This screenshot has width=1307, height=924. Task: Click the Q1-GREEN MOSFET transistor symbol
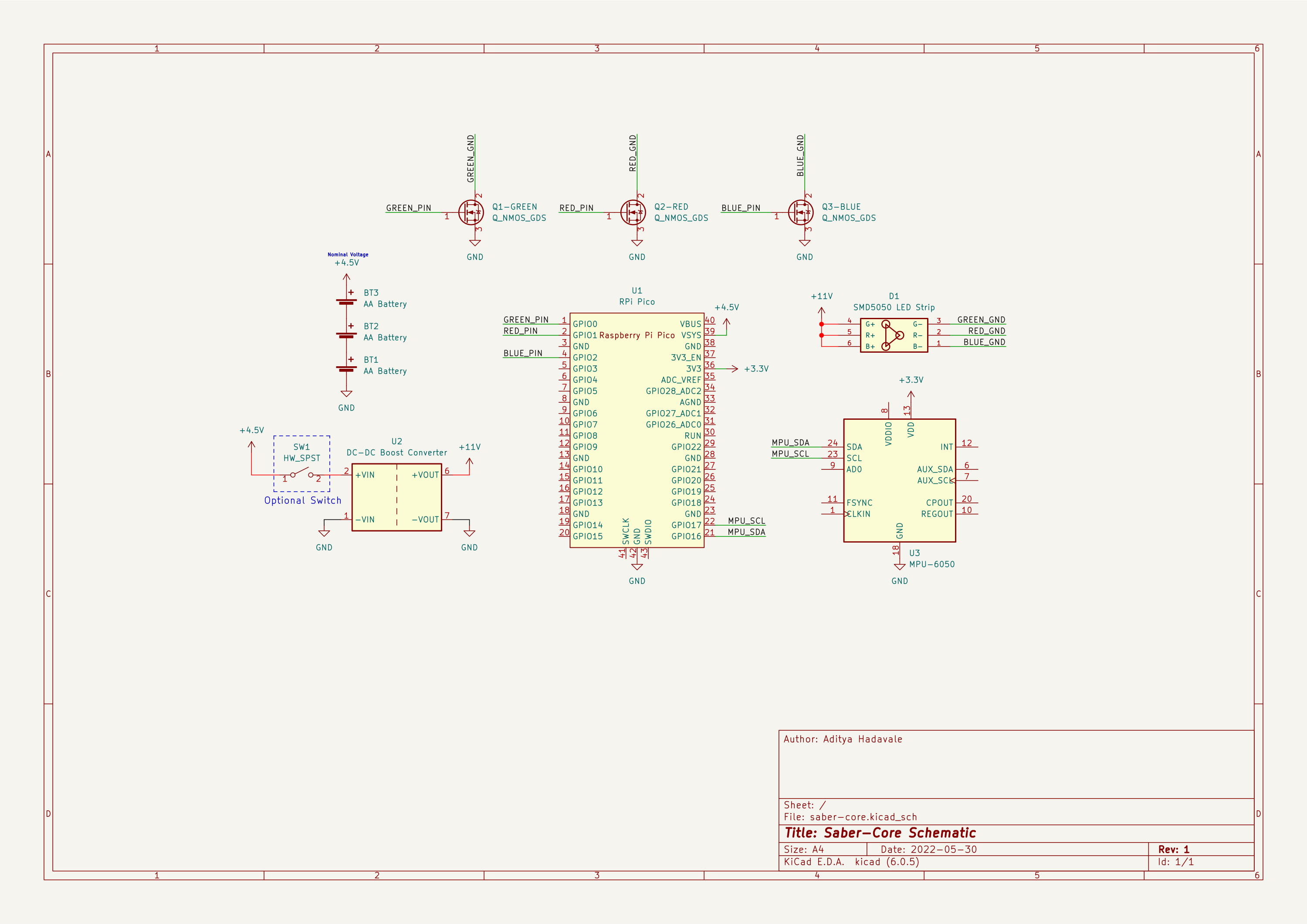click(471, 212)
